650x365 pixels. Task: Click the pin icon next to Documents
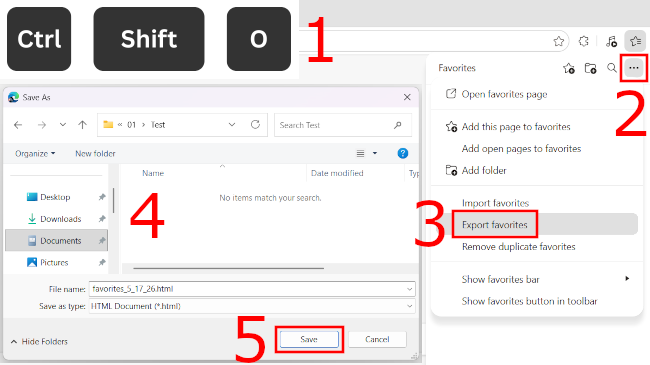102,241
